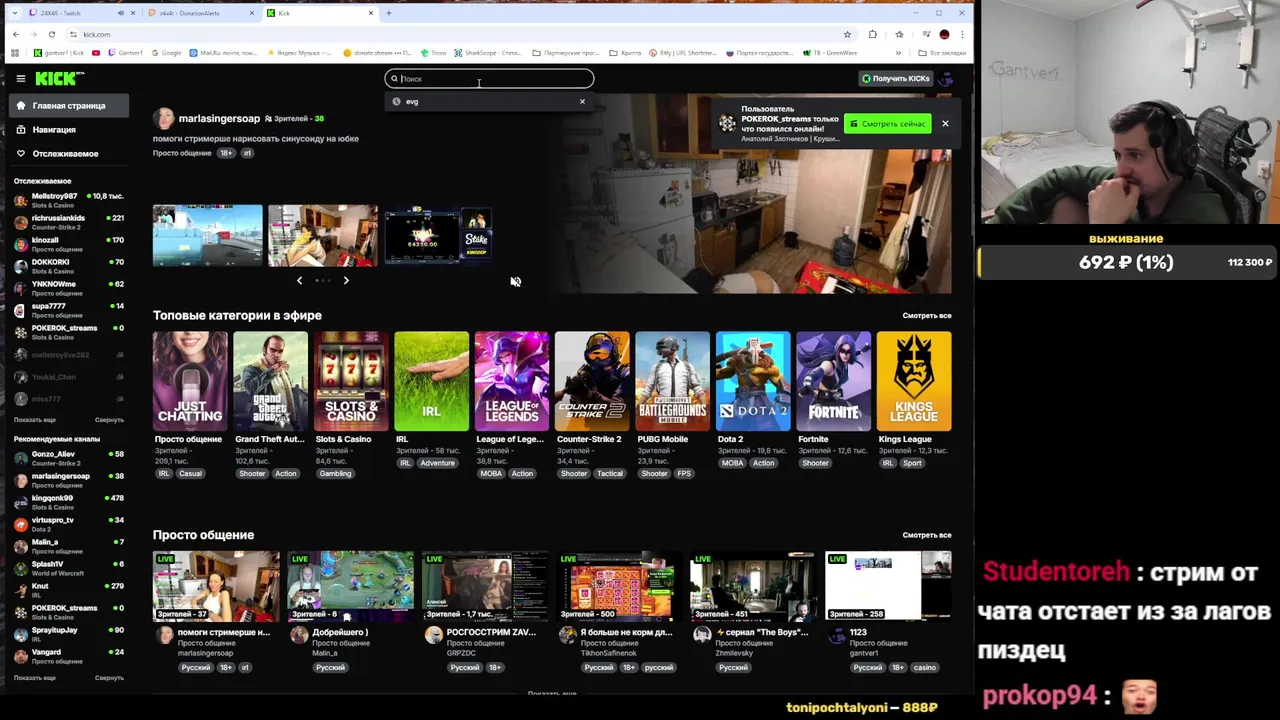1280x720 pixels.
Task: Open the Главная страница sidebar item
Action: click(69, 105)
